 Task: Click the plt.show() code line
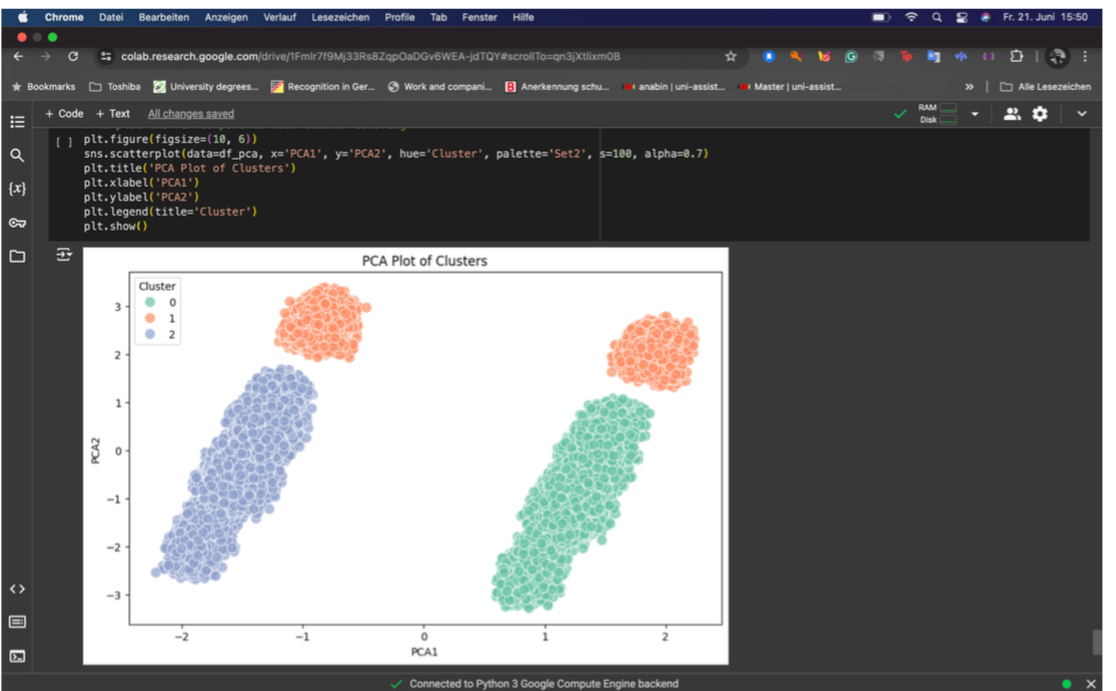pos(115,226)
